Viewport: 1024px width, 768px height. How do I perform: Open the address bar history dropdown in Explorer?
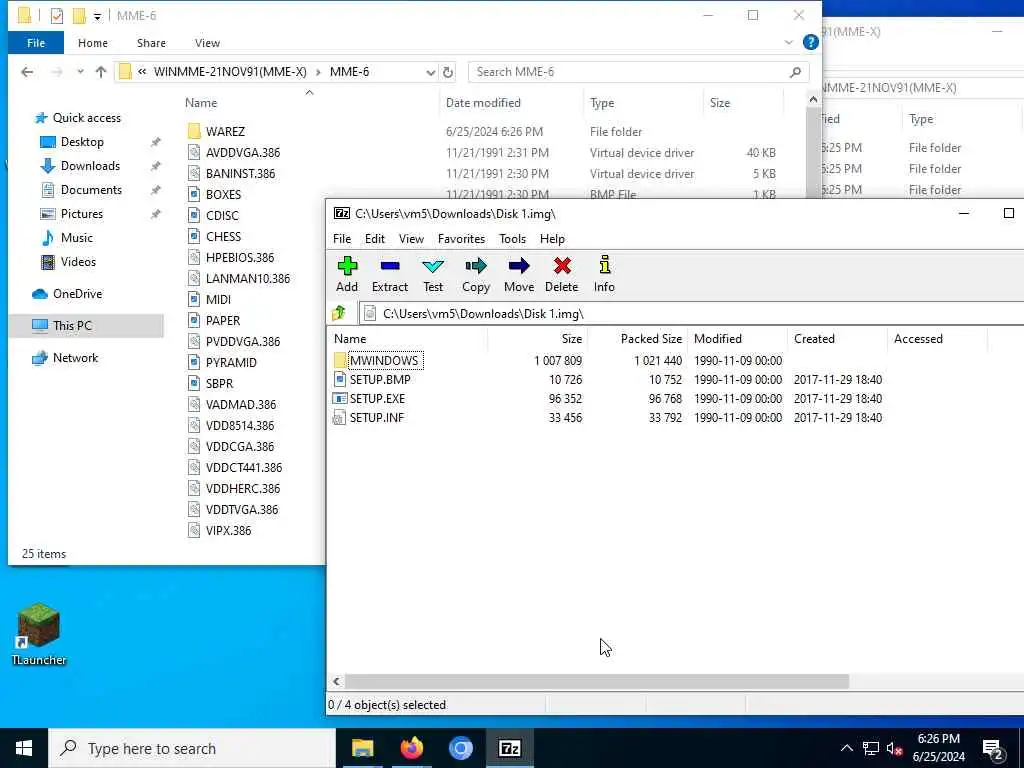click(x=430, y=72)
